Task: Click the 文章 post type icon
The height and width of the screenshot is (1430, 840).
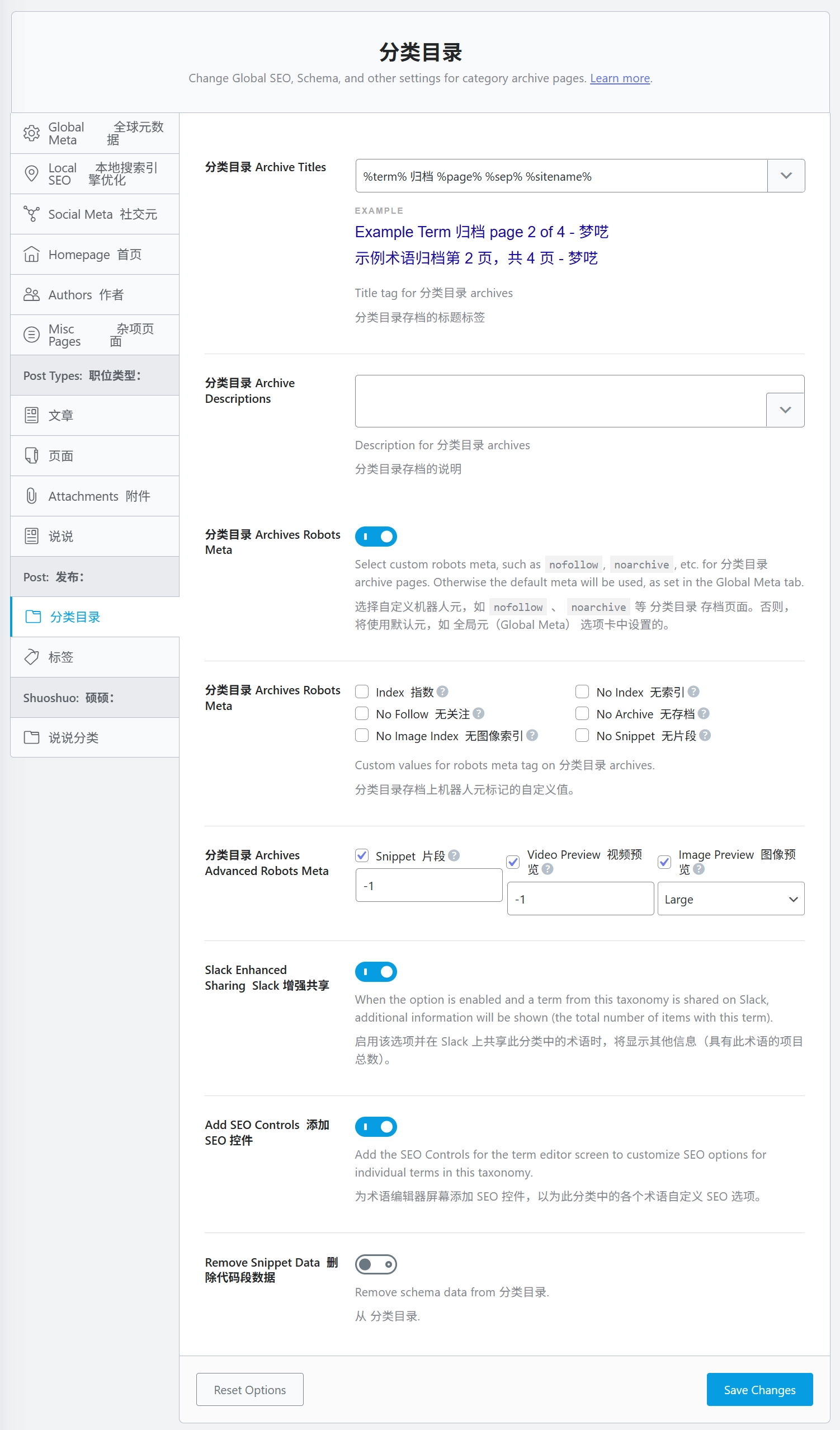Action: click(31, 415)
